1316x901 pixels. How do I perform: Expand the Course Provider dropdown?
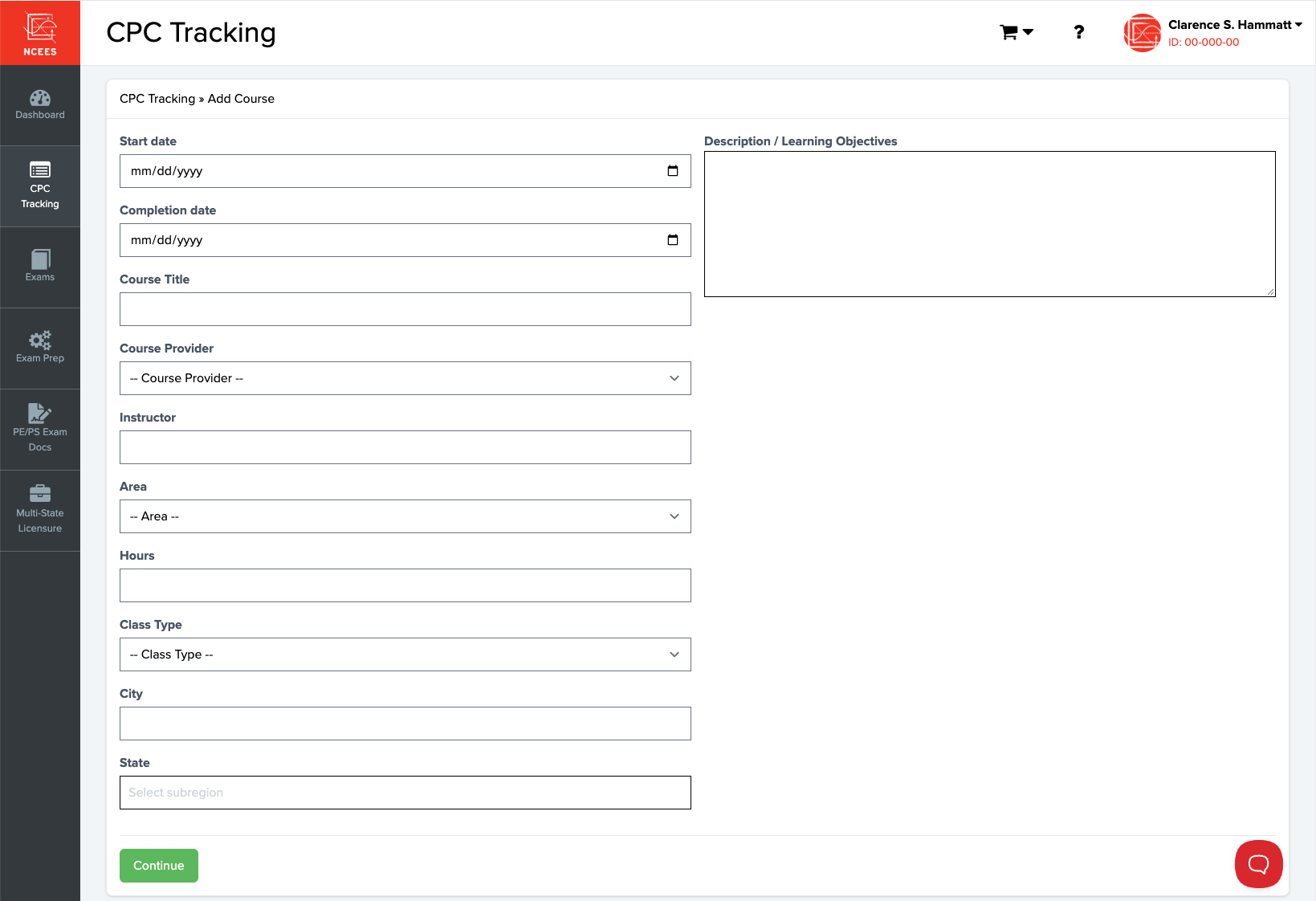coord(405,378)
